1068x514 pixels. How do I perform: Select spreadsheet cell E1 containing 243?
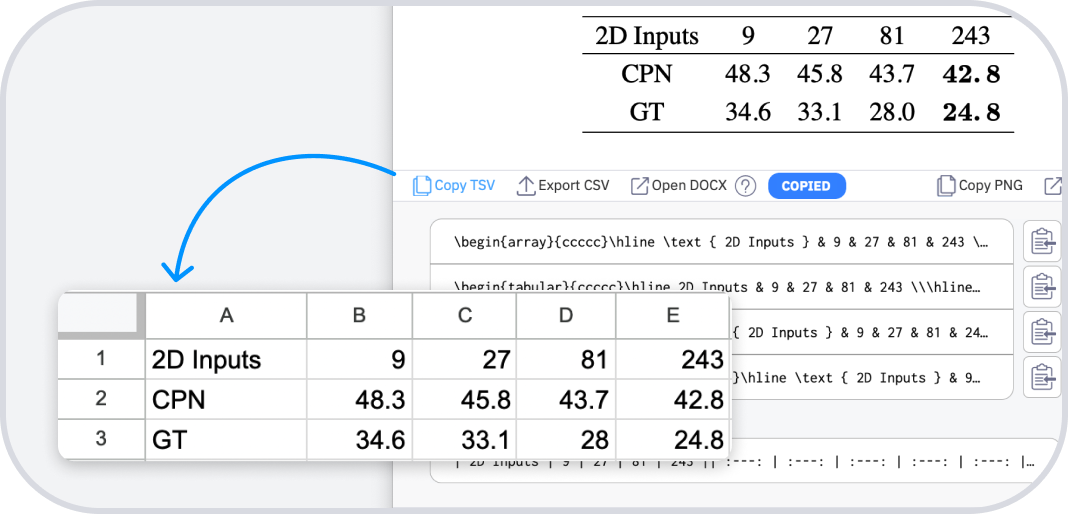[x=672, y=359]
